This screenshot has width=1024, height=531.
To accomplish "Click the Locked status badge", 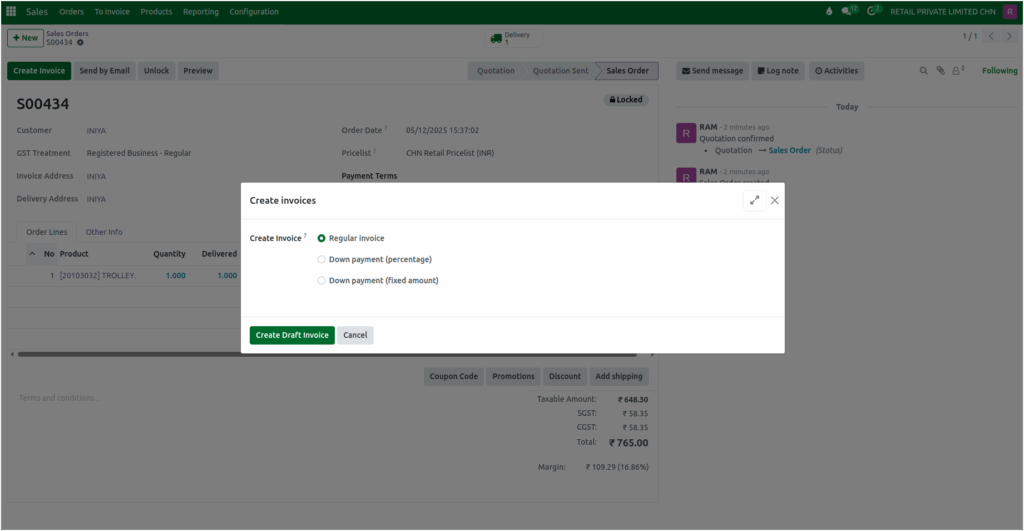I will [x=626, y=100].
